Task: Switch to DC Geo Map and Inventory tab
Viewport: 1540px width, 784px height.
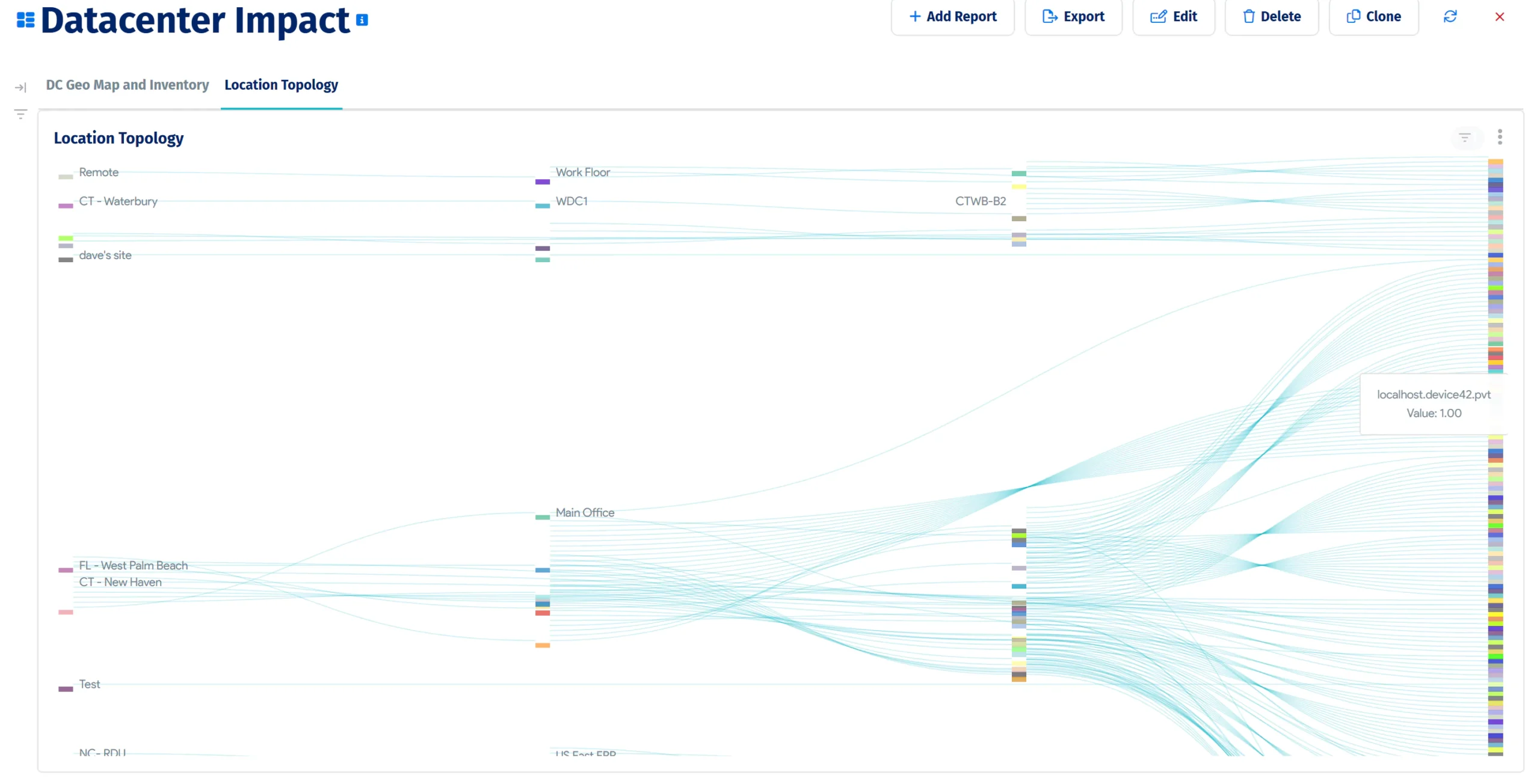Action: tap(128, 85)
